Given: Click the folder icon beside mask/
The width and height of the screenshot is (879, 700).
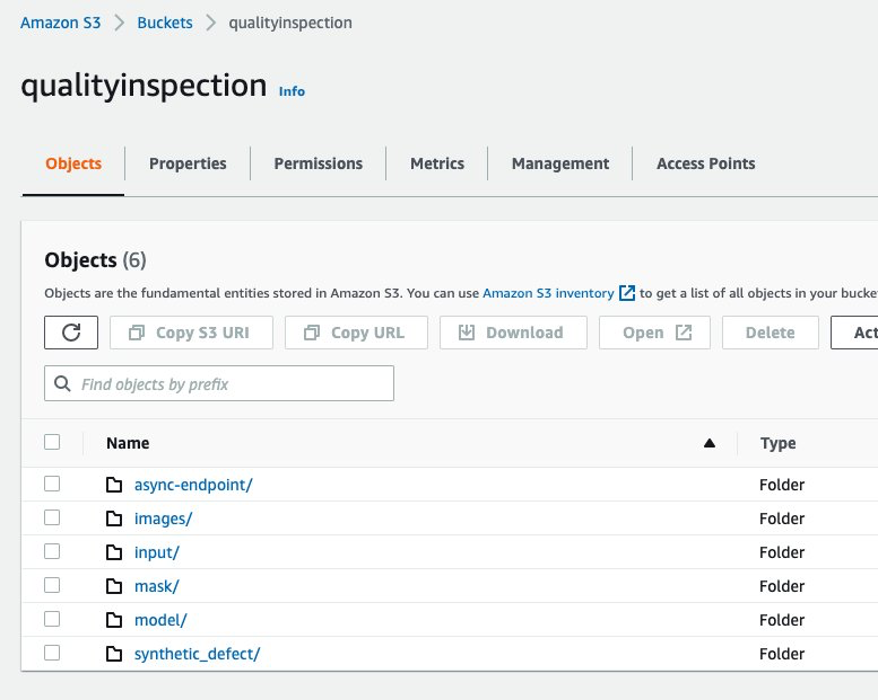Looking at the screenshot, I should tap(114, 586).
